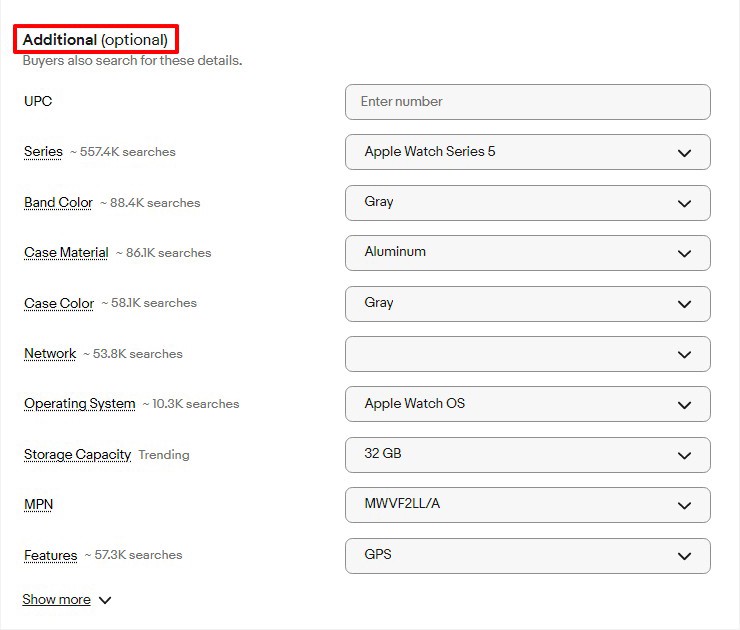
Task: Click the UPC number input field
Action: 528,102
